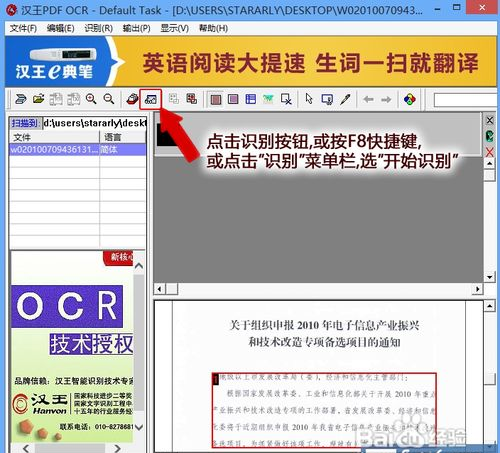Click the dimmed layout analysis icon
Image resolution: width=500 pixels, height=453 pixels.
[x=174, y=99]
